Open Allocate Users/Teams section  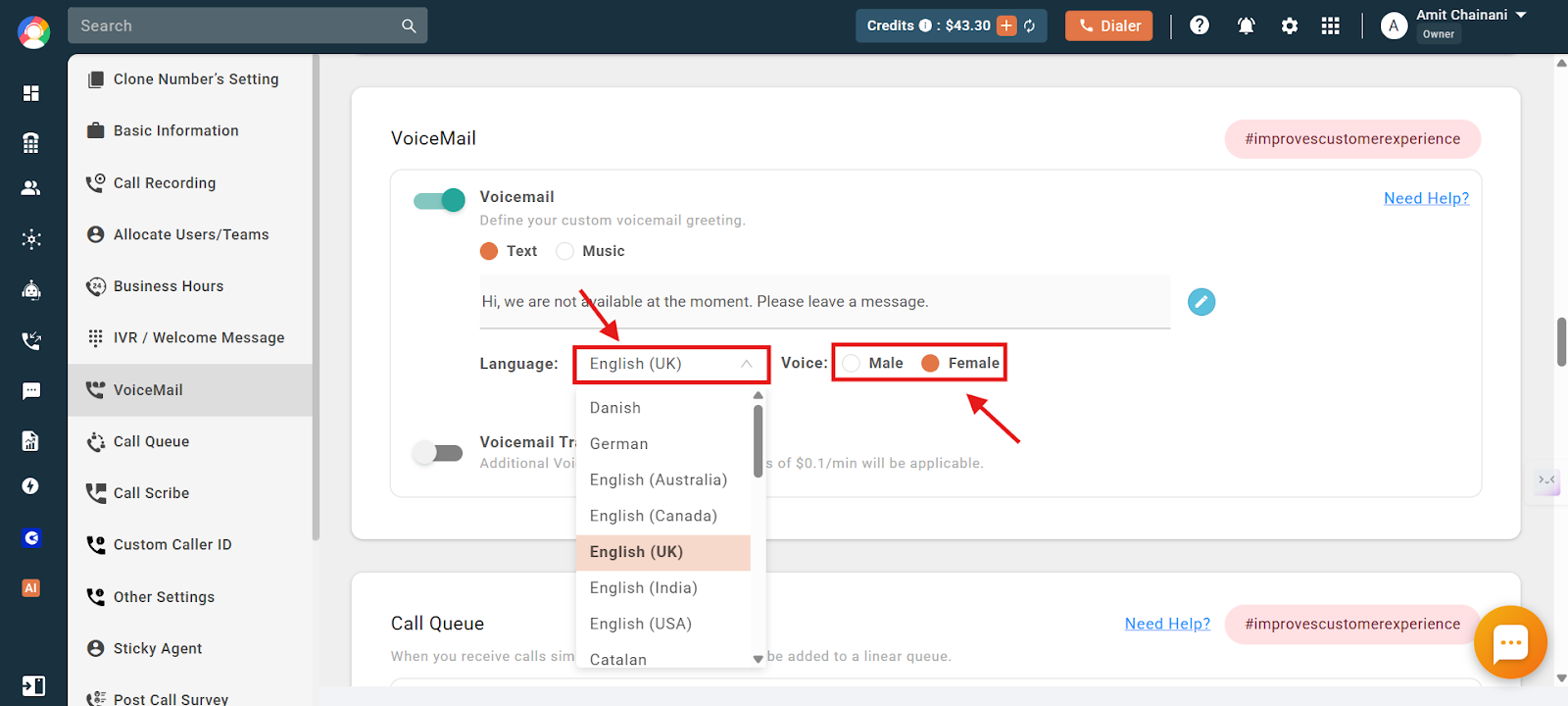point(190,235)
